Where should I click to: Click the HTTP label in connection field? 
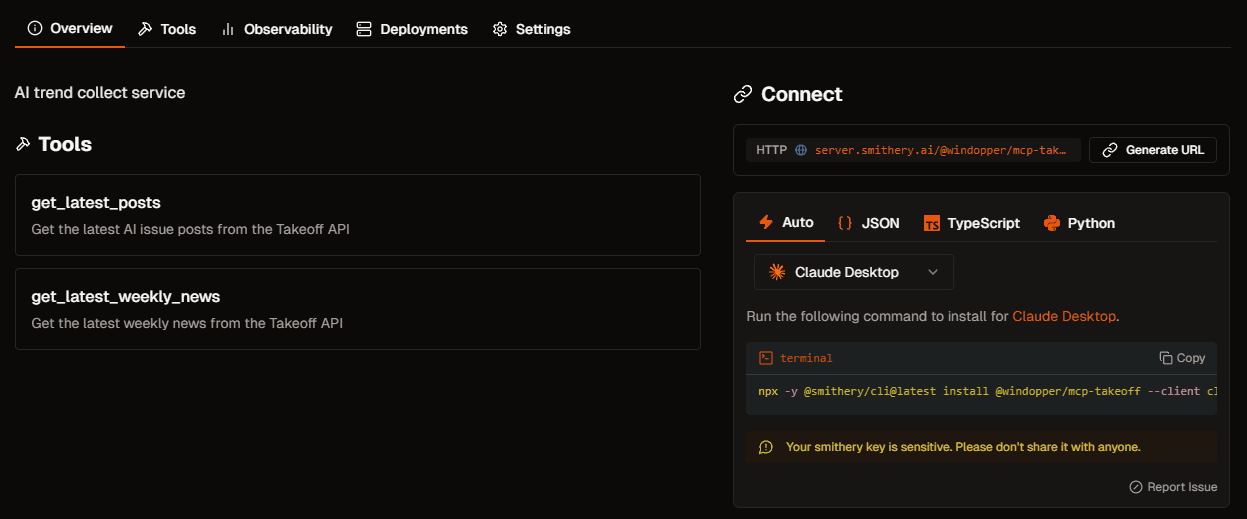tap(771, 150)
